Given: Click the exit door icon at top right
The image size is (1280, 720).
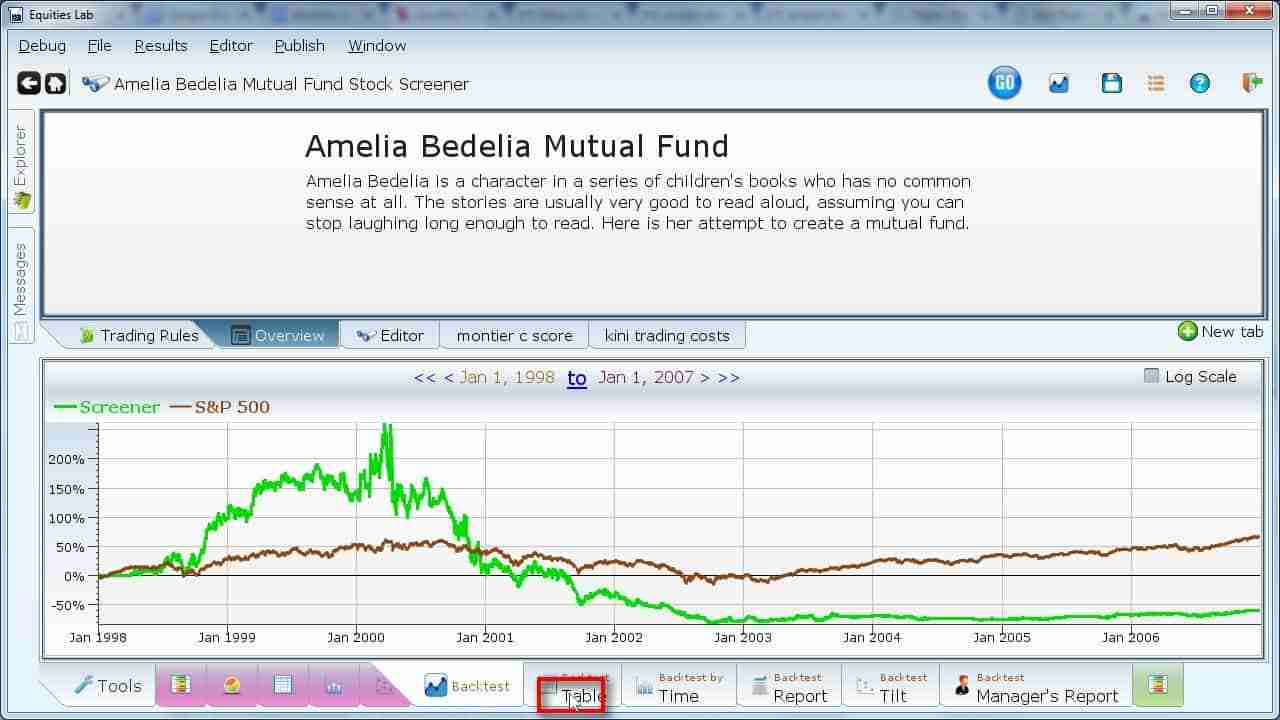Looking at the screenshot, I should [1251, 84].
